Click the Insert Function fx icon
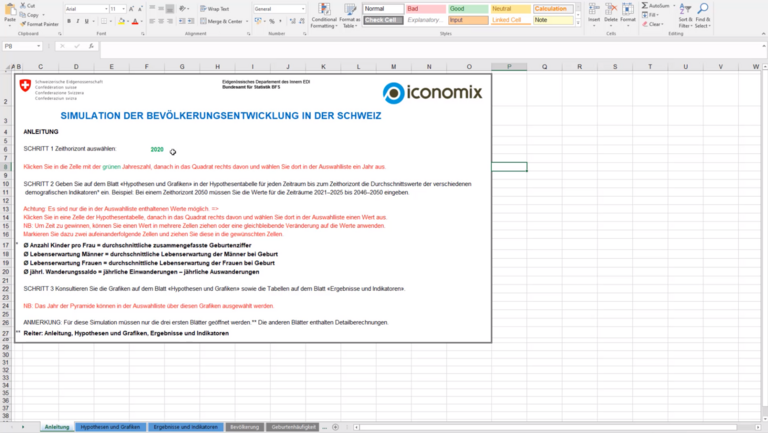This screenshot has width=768, height=433. pyautogui.click(x=91, y=46)
